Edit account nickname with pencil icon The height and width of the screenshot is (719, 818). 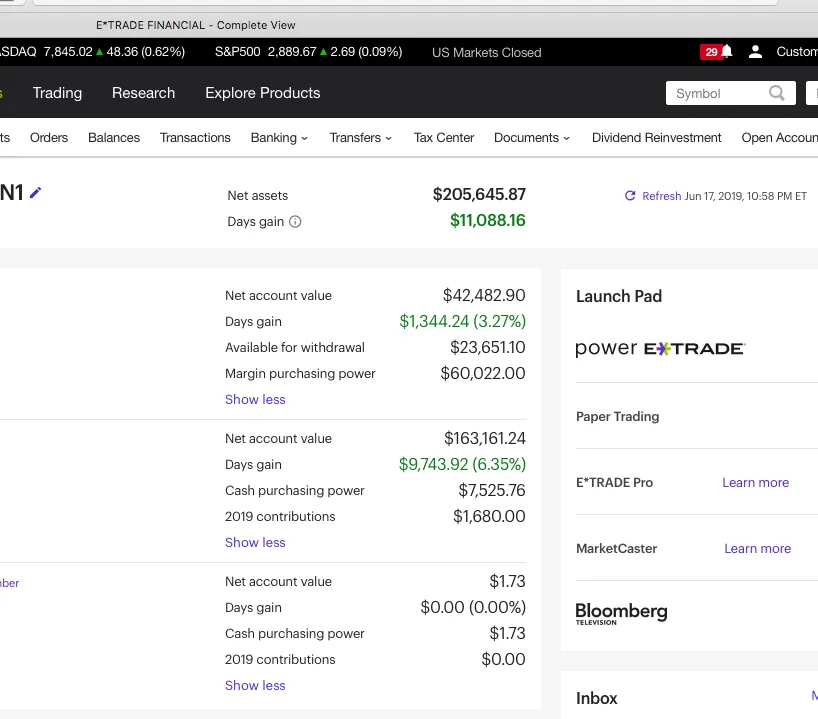pos(35,193)
